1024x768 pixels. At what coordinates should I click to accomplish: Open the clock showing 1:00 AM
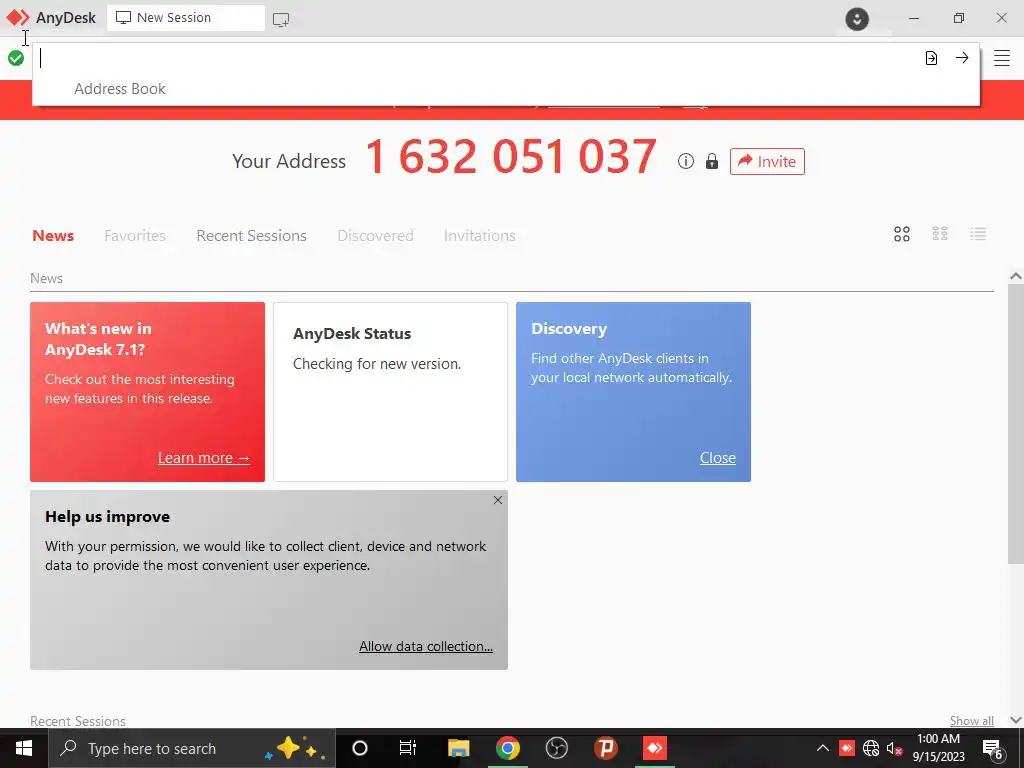coord(938,748)
